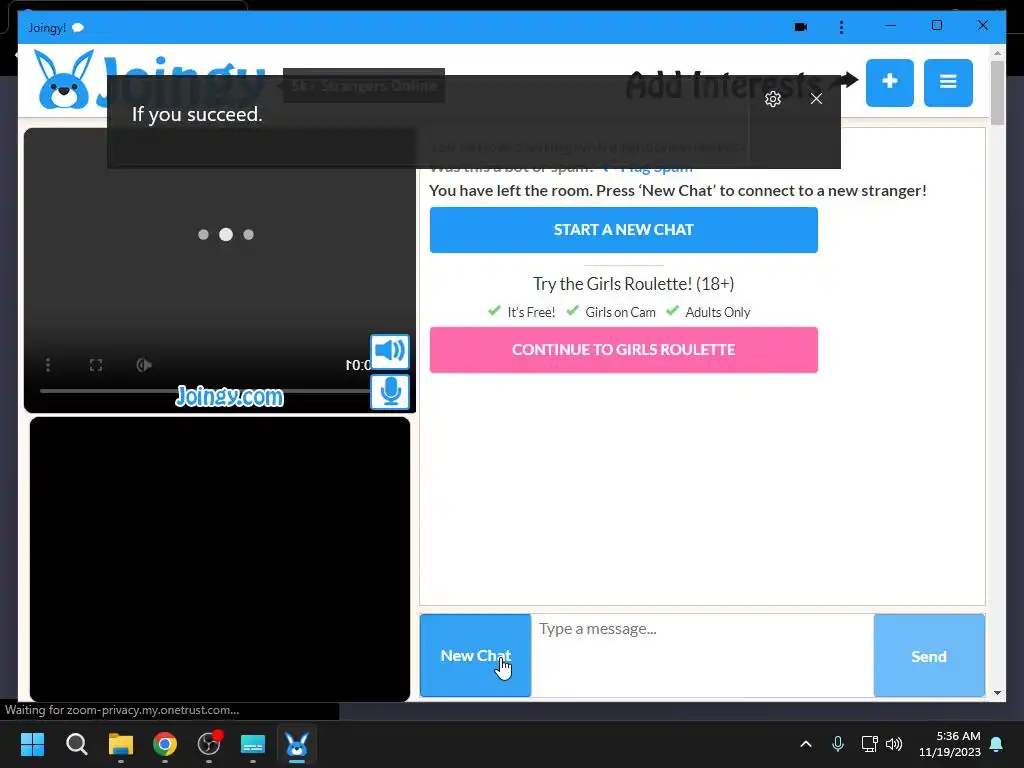Open title bar three-dot menu
The width and height of the screenshot is (1024, 768).
click(841, 27)
